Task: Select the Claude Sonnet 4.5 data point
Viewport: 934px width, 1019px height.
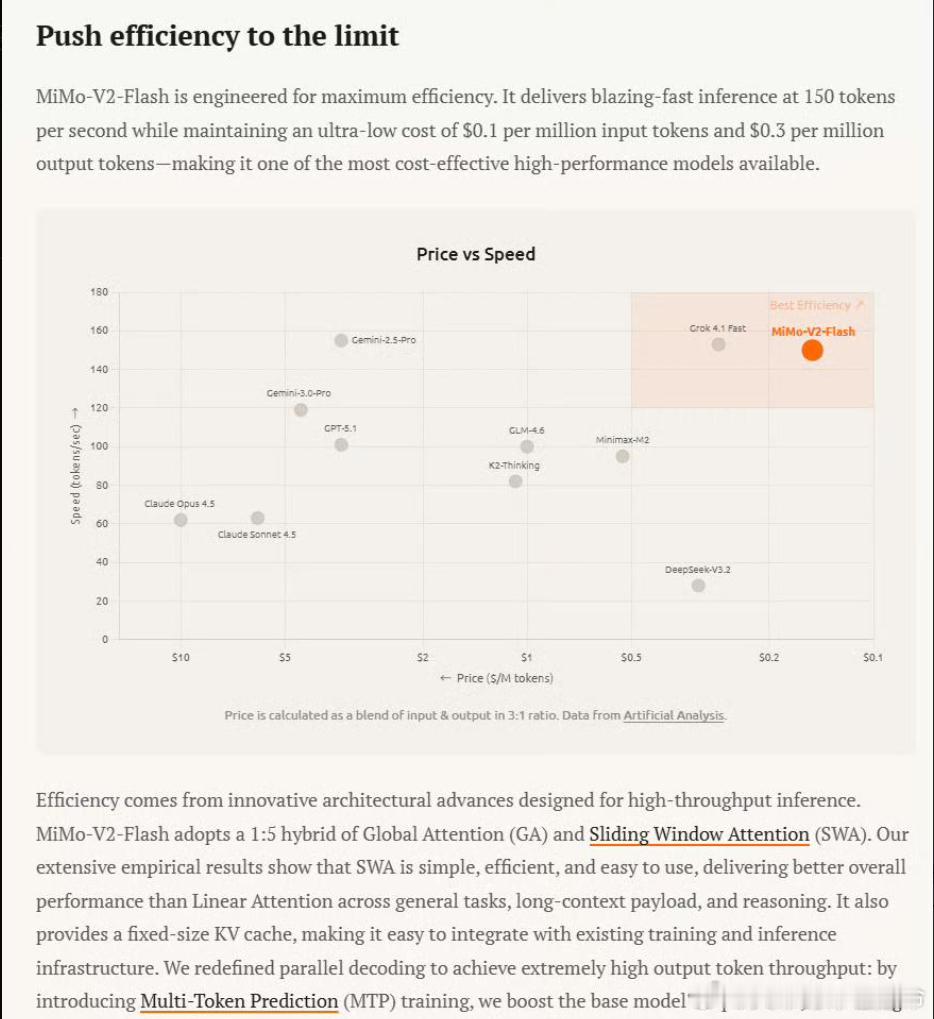Action: coord(257,518)
